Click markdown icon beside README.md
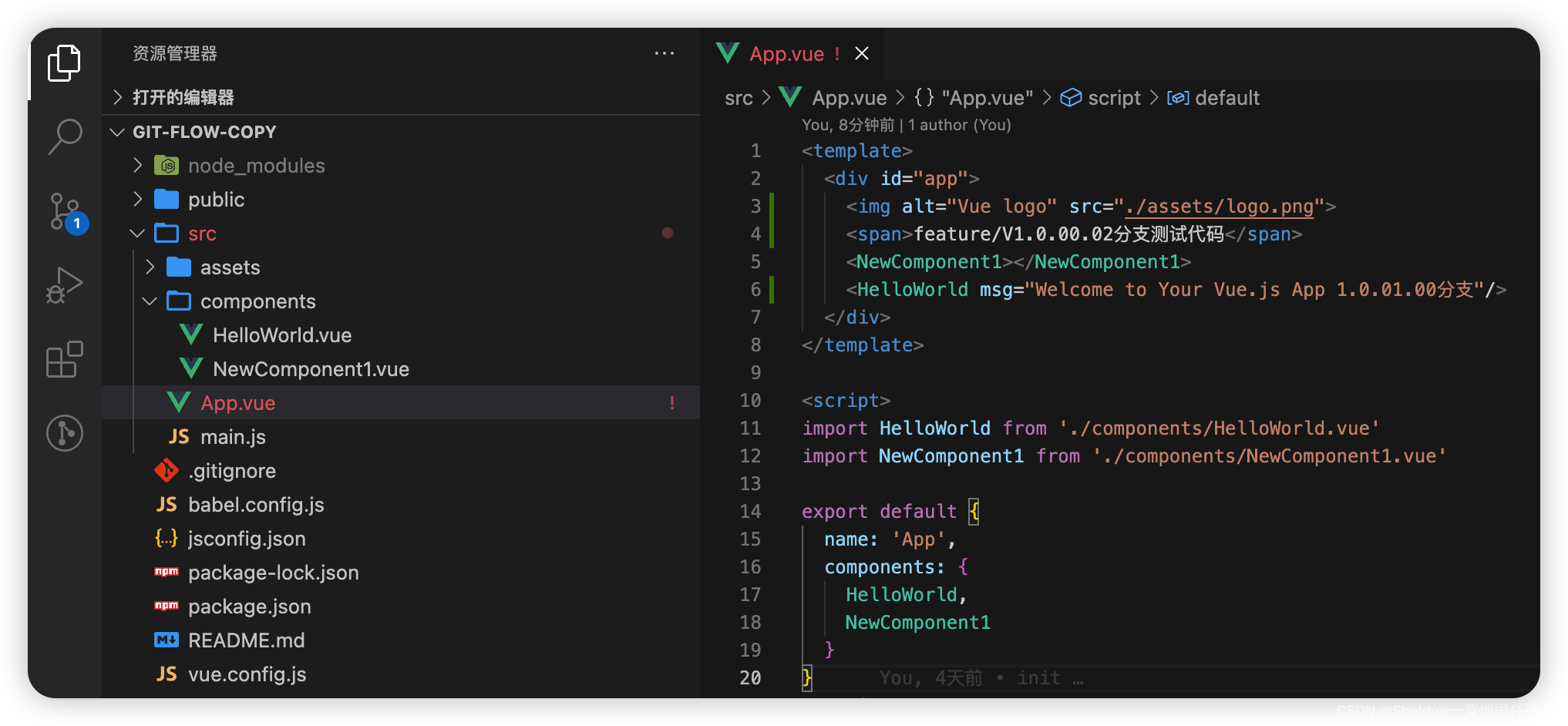Viewport: 1568px width, 726px height. tap(167, 640)
